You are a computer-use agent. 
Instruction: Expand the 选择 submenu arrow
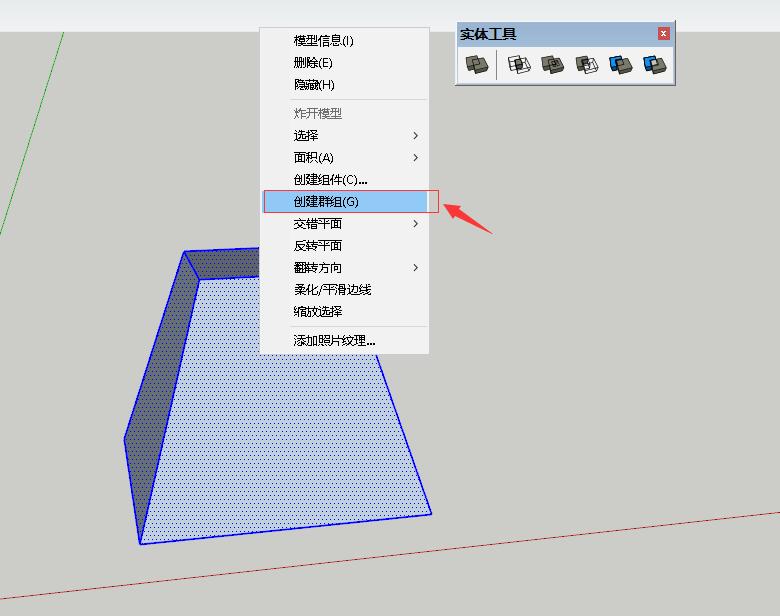[415, 136]
